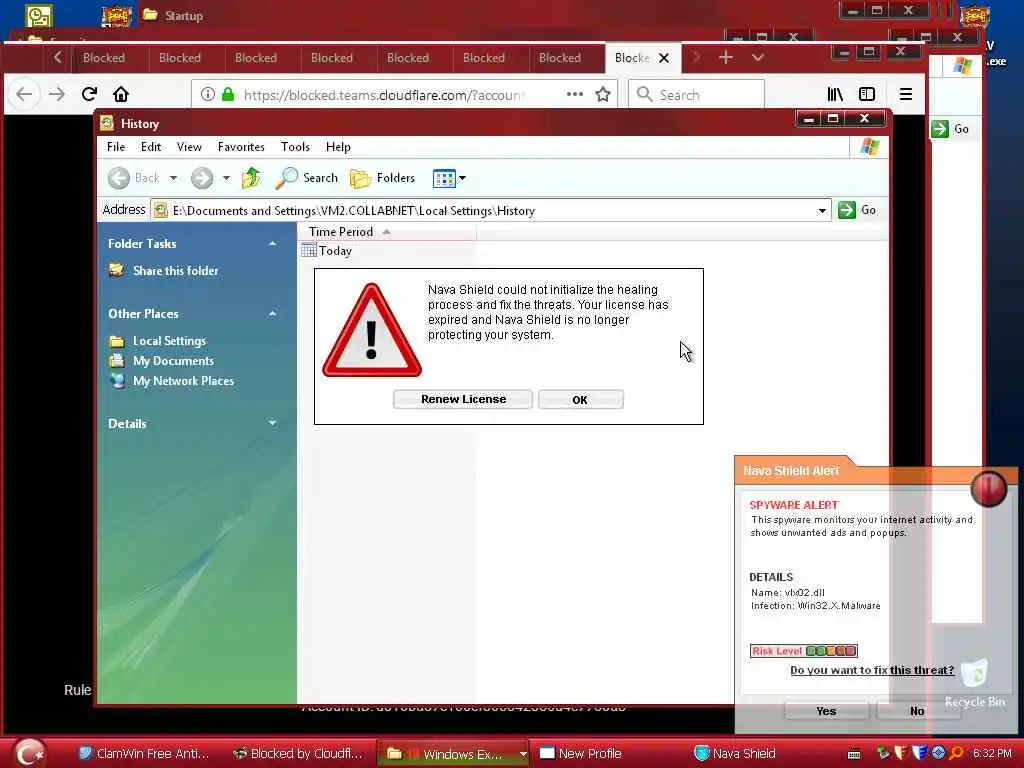Image resolution: width=1024 pixels, height=768 pixels.
Task: Close the active Blocked tab
Action: click(x=664, y=58)
